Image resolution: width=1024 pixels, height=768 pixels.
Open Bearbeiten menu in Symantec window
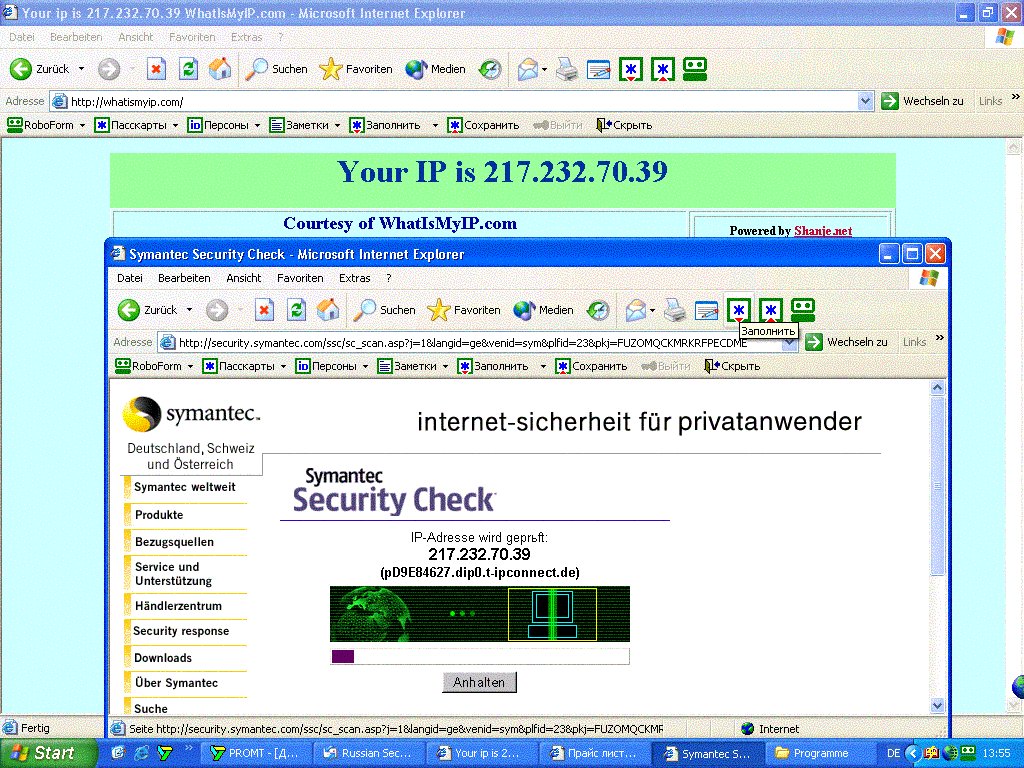[184, 278]
